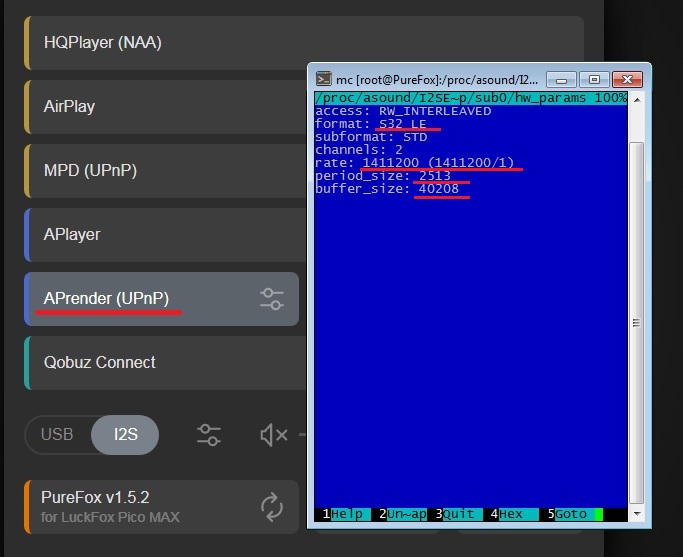Maximize the mc terminal window

(594, 78)
